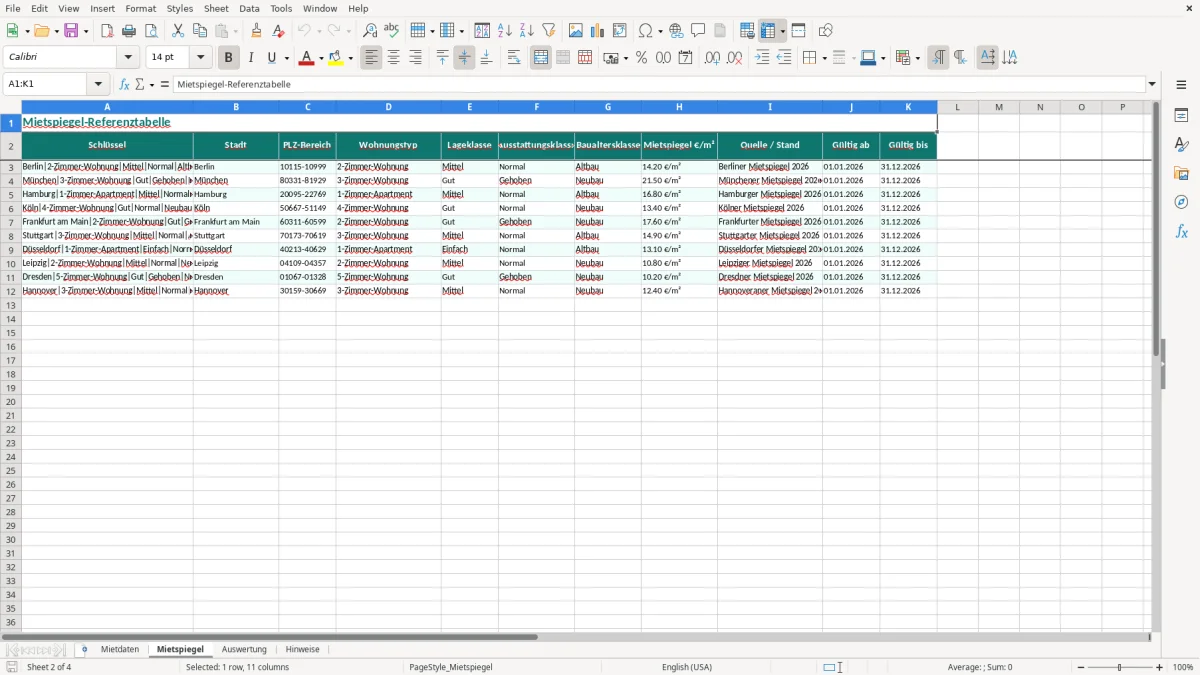Toggle Italic formatting
1200x675 pixels.
coord(251,58)
